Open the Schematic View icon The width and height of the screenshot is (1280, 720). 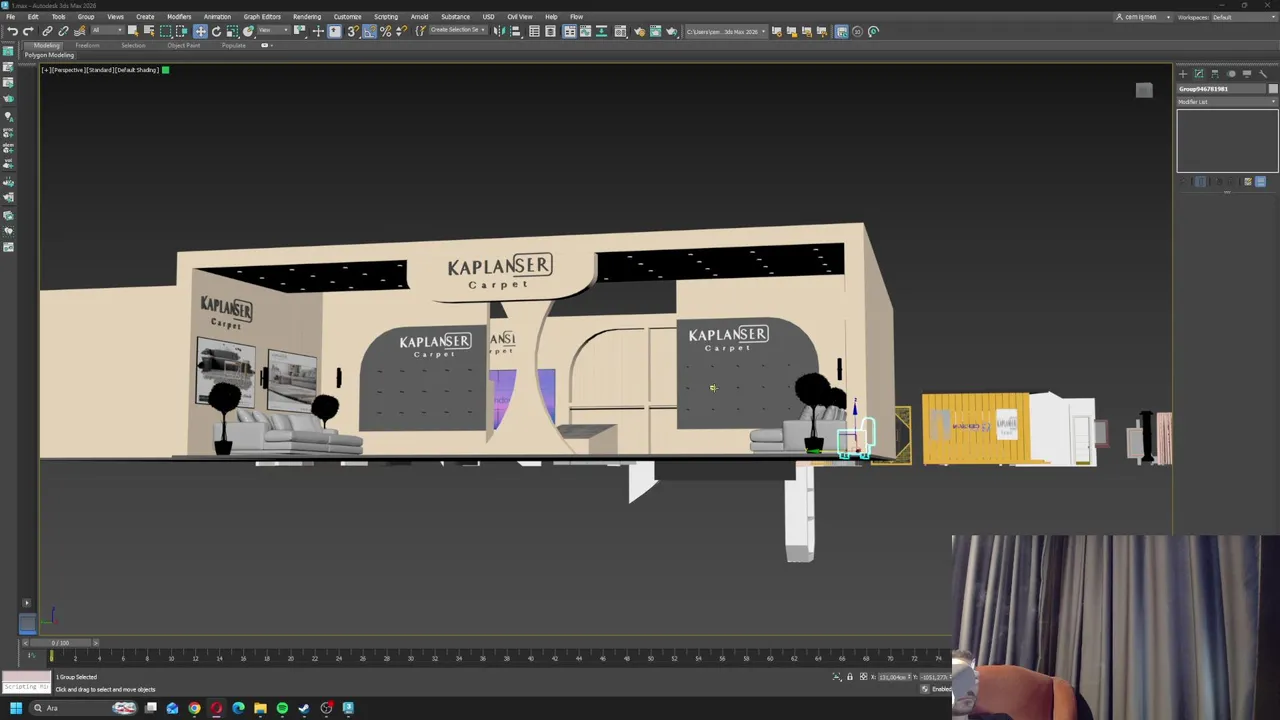click(601, 31)
